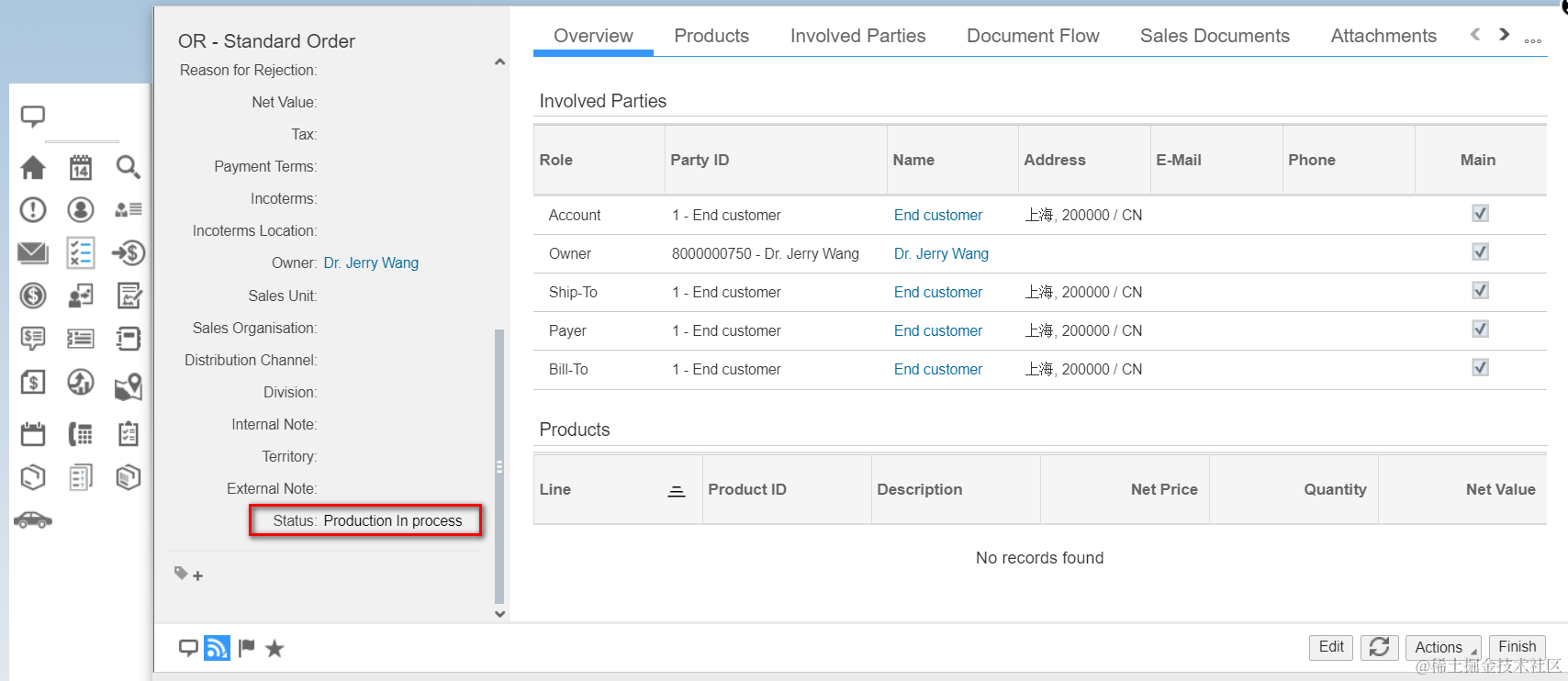Open the calendar icon showing 14
This screenshot has height=681, width=1568.
coord(81,167)
